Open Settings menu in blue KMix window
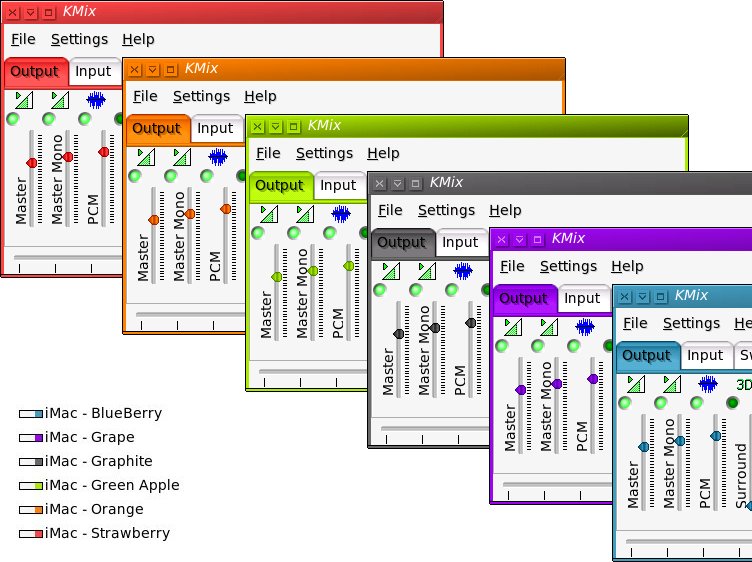 [691, 324]
